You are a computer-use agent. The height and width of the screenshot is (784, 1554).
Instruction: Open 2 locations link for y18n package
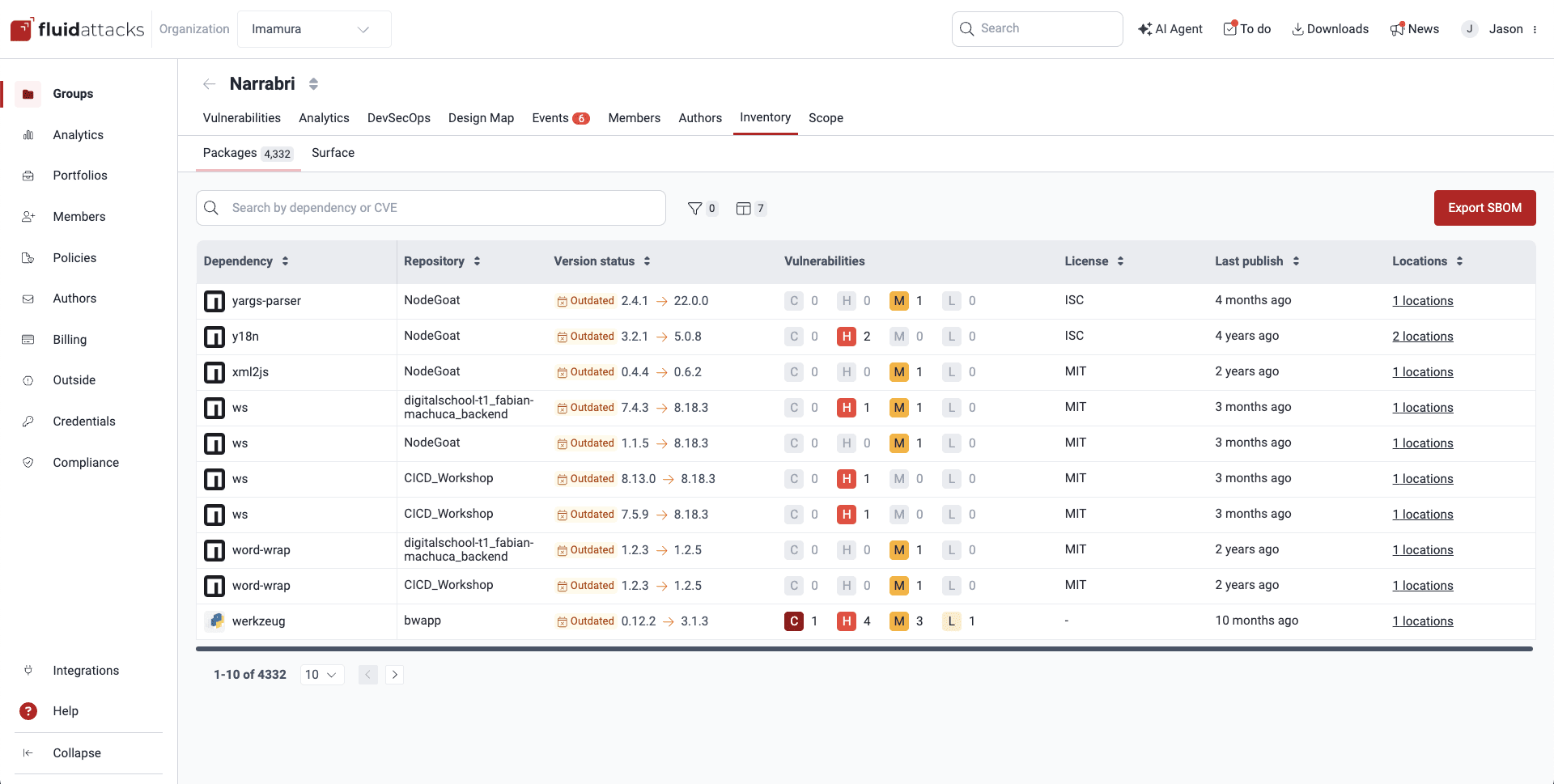coord(1422,336)
